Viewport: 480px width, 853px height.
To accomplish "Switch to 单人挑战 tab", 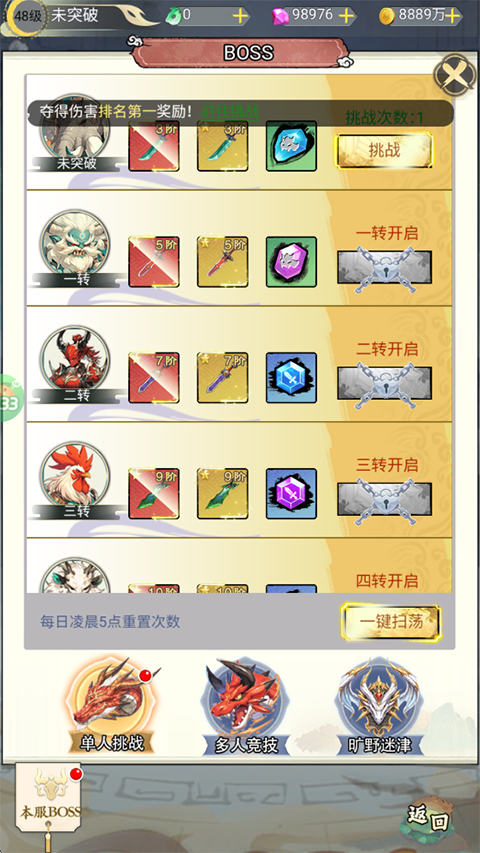I will tap(112, 707).
